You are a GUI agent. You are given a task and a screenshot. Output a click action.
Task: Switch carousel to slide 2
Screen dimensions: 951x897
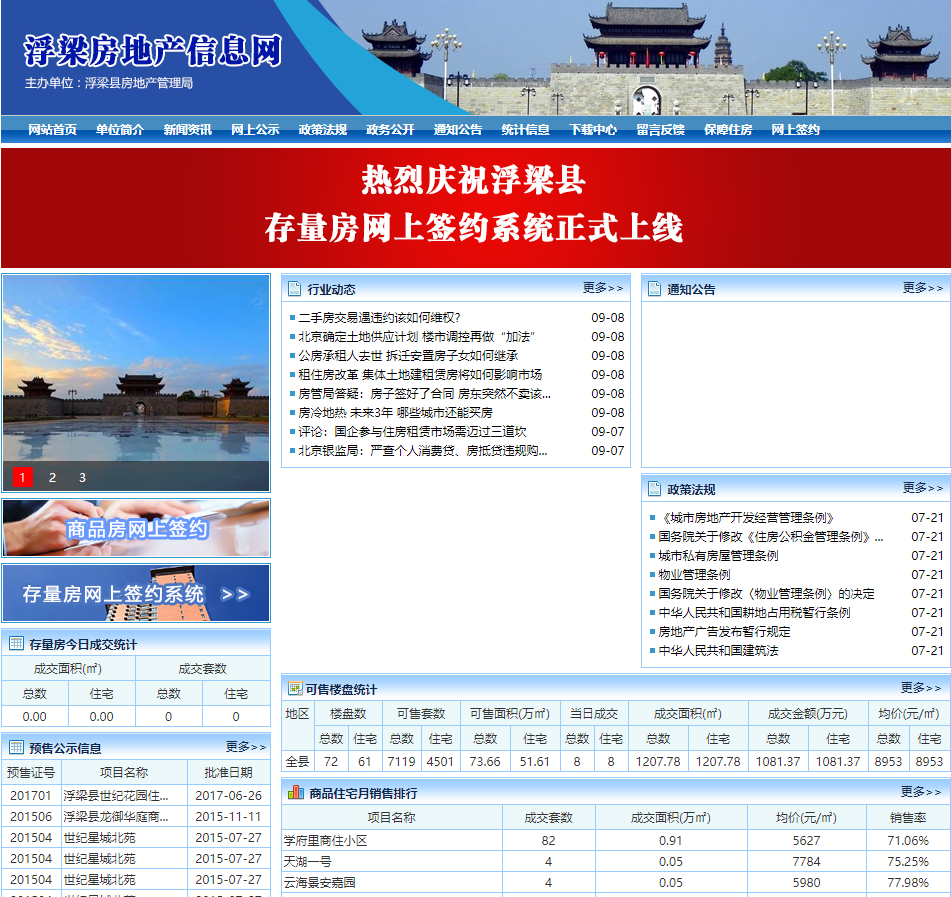click(53, 478)
